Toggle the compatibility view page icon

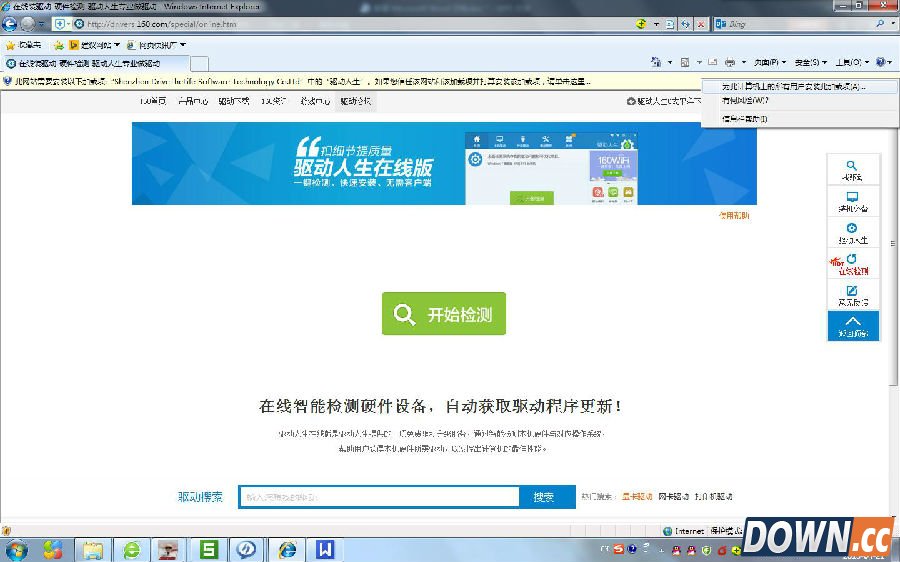click(670, 24)
